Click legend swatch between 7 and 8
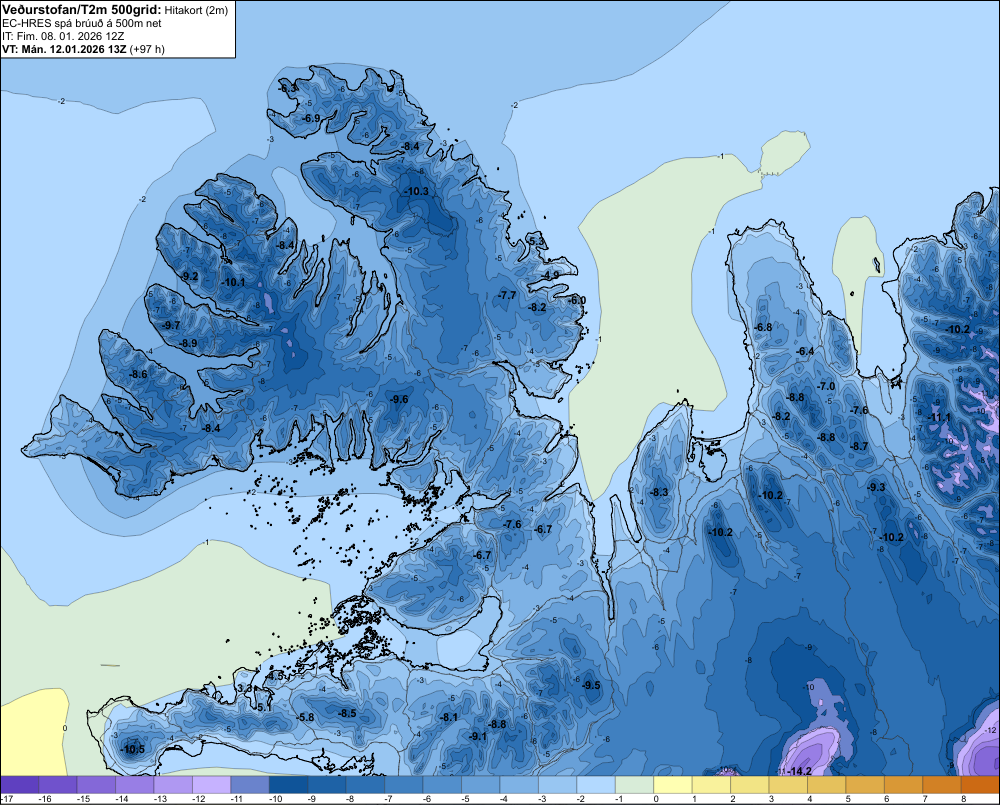Screen dimensions: 1000x805 (x=942, y=785)
